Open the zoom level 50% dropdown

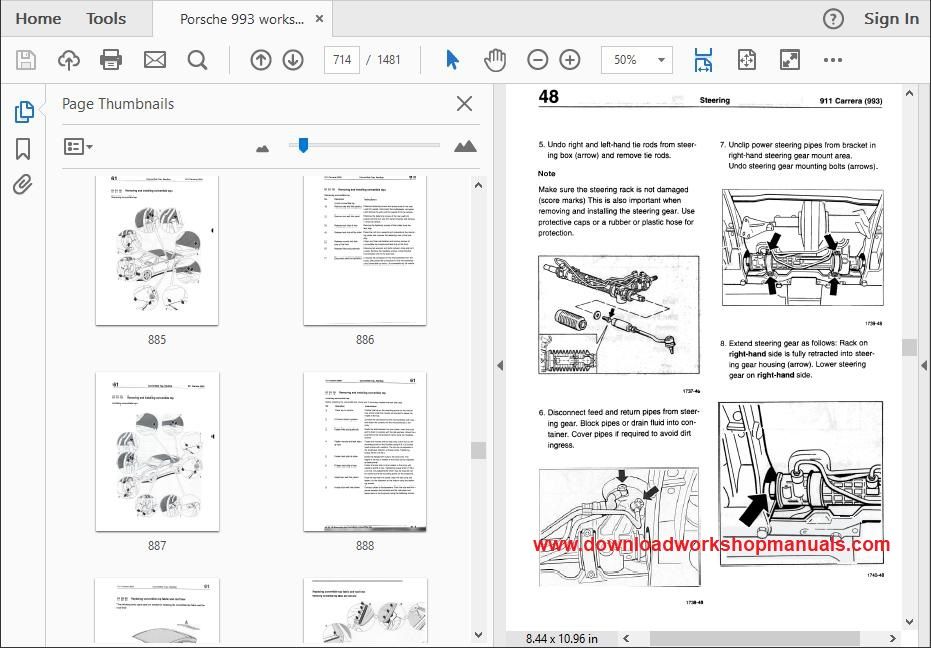(636, 60)
